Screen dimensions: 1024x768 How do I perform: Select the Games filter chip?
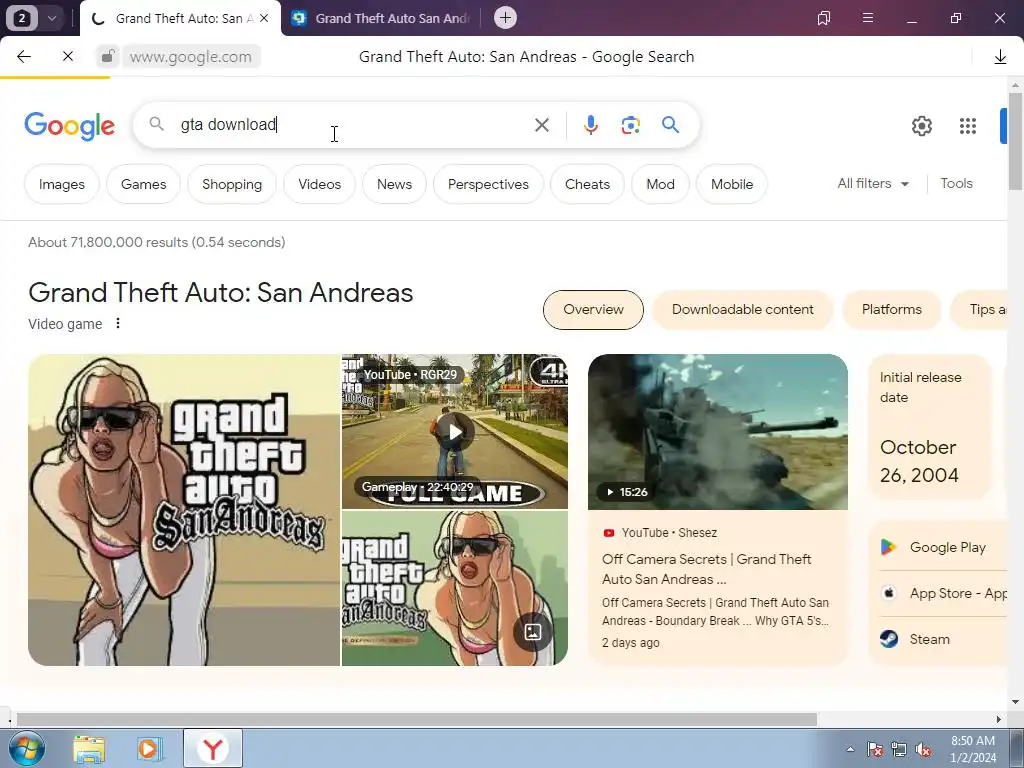pos(144,184)
